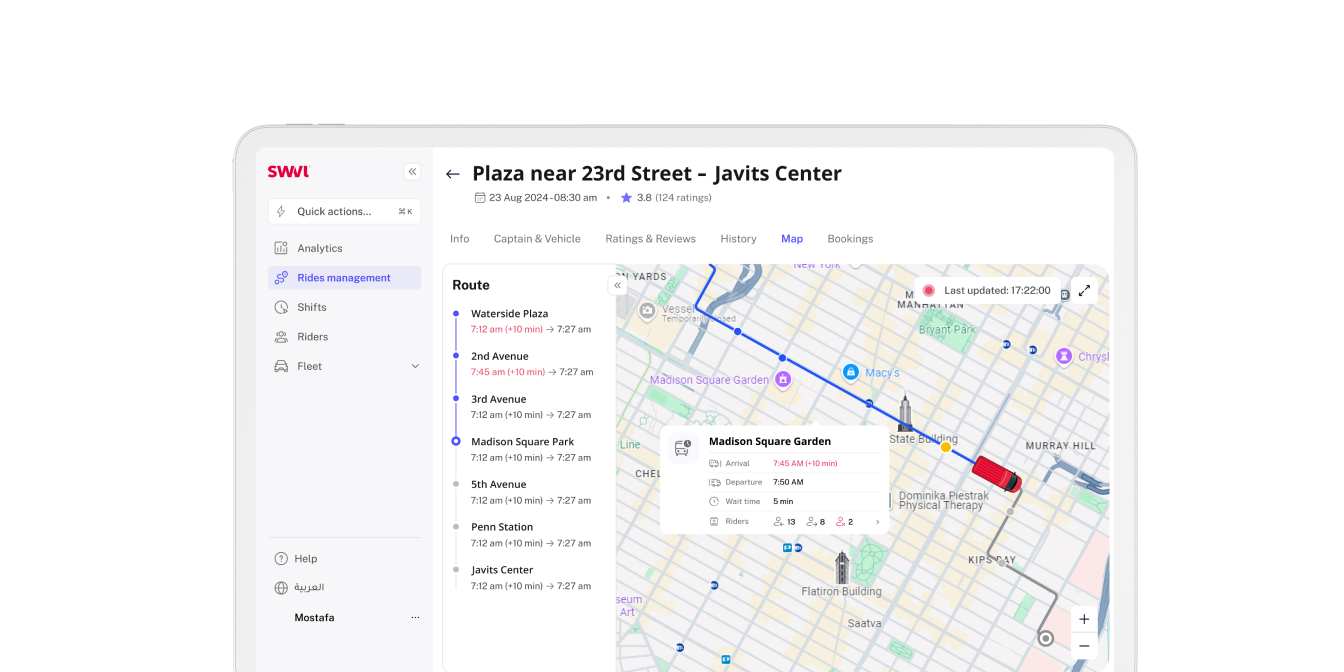1344x672 pixels.
Task: Expand the Fleet submenu chevron
Action: pyautogui.click(x=415, y=366)
